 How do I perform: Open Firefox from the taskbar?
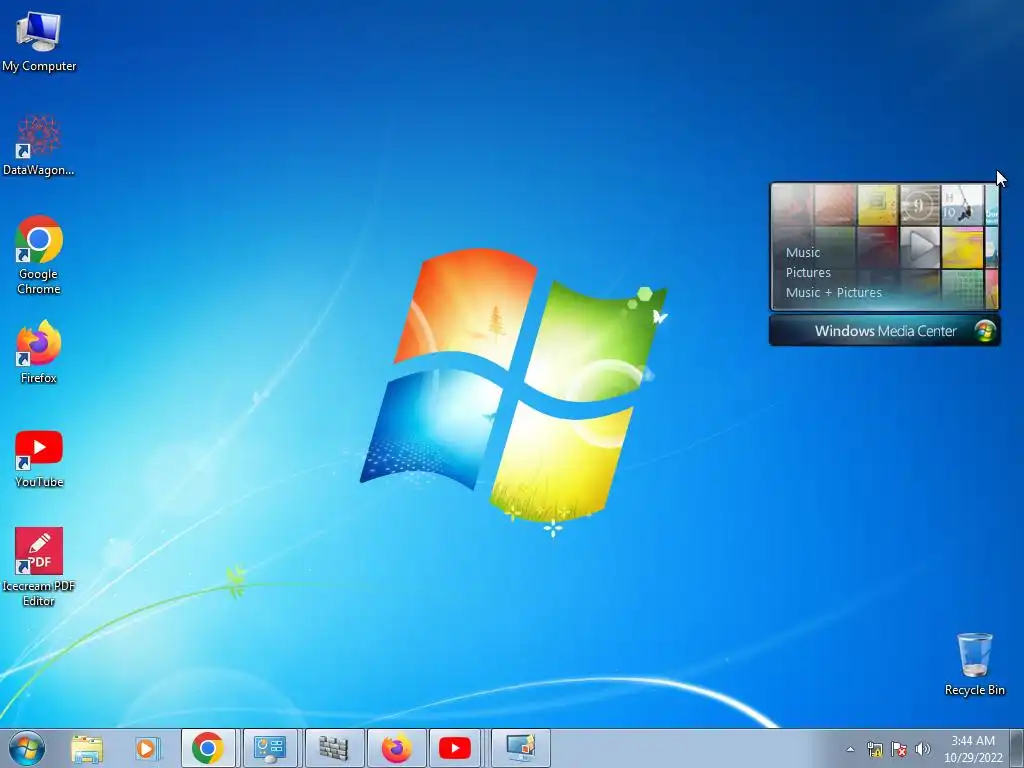coord(396,748)
